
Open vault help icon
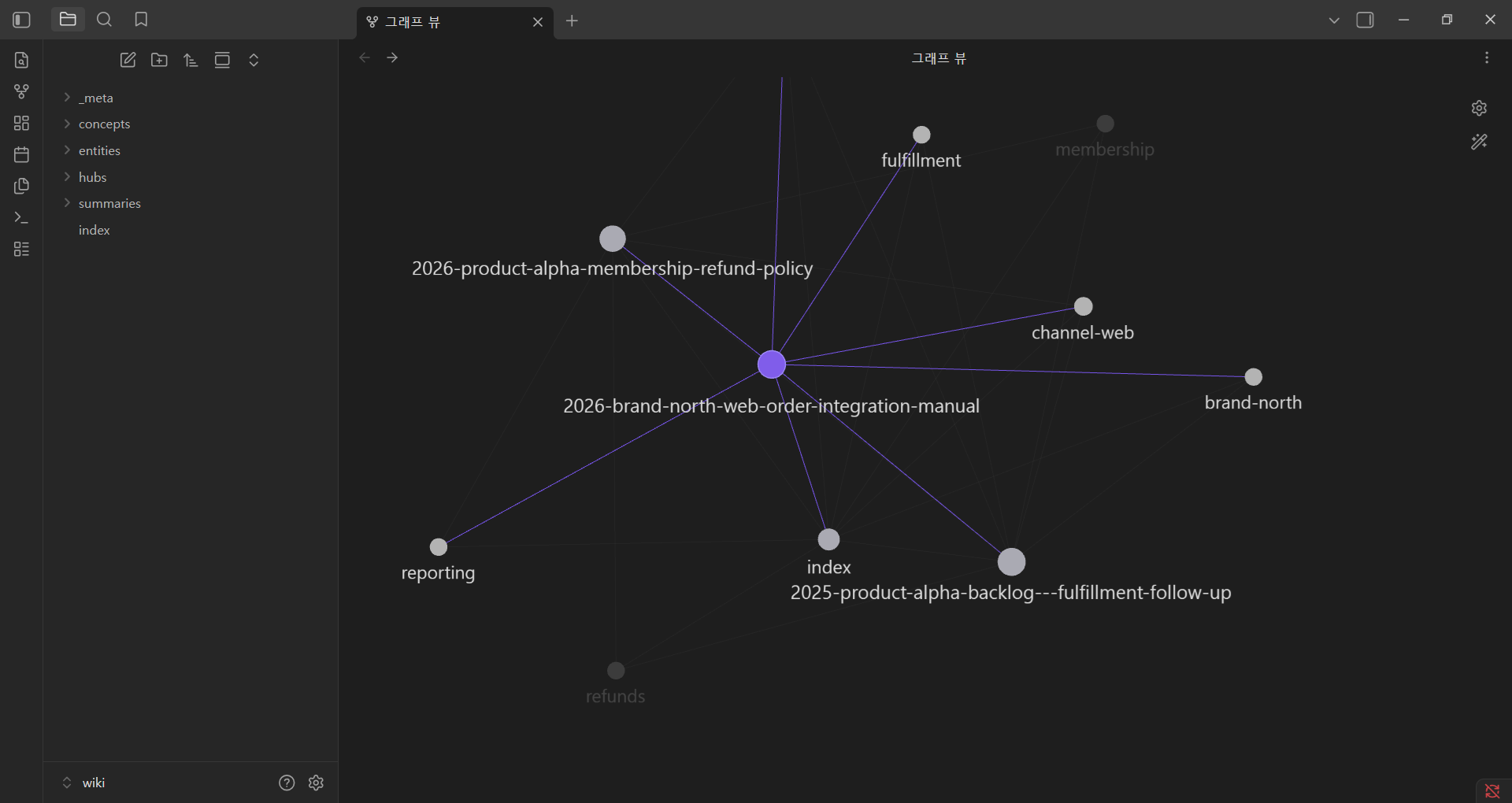pos(287,783)
